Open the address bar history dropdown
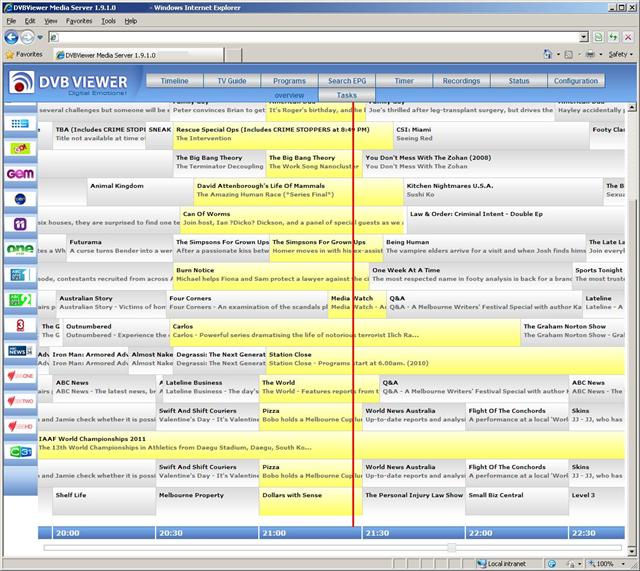Screen dimensions: 640x571 [584, 37]
